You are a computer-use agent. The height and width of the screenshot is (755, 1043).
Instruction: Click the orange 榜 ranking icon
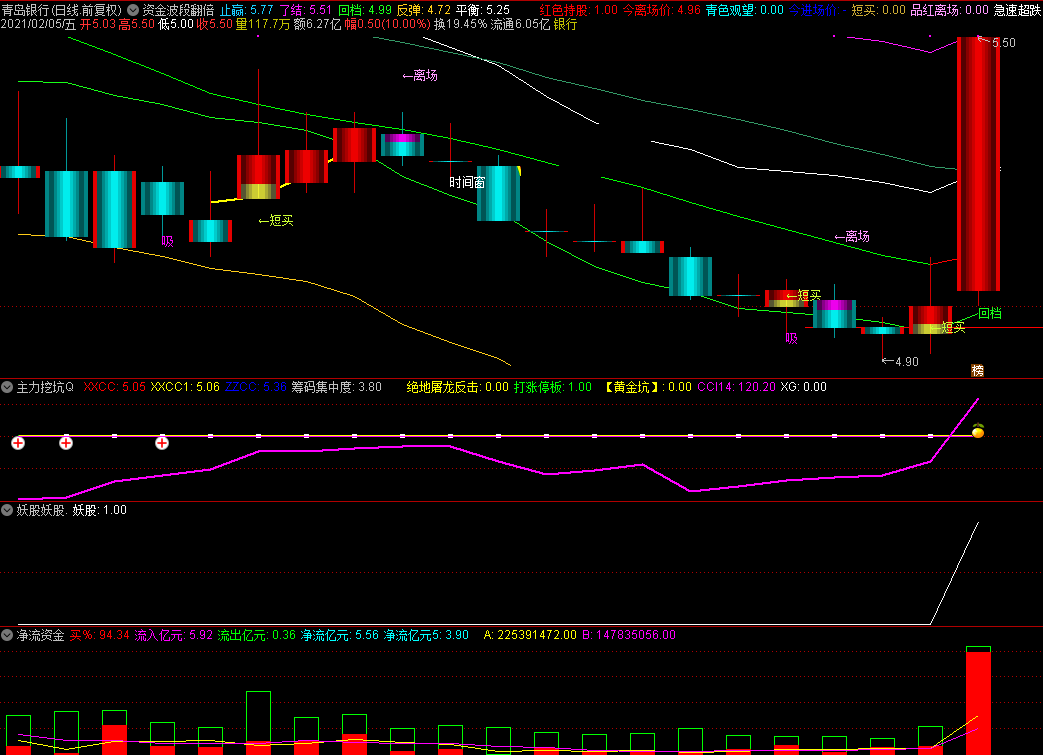pos(977,371)
